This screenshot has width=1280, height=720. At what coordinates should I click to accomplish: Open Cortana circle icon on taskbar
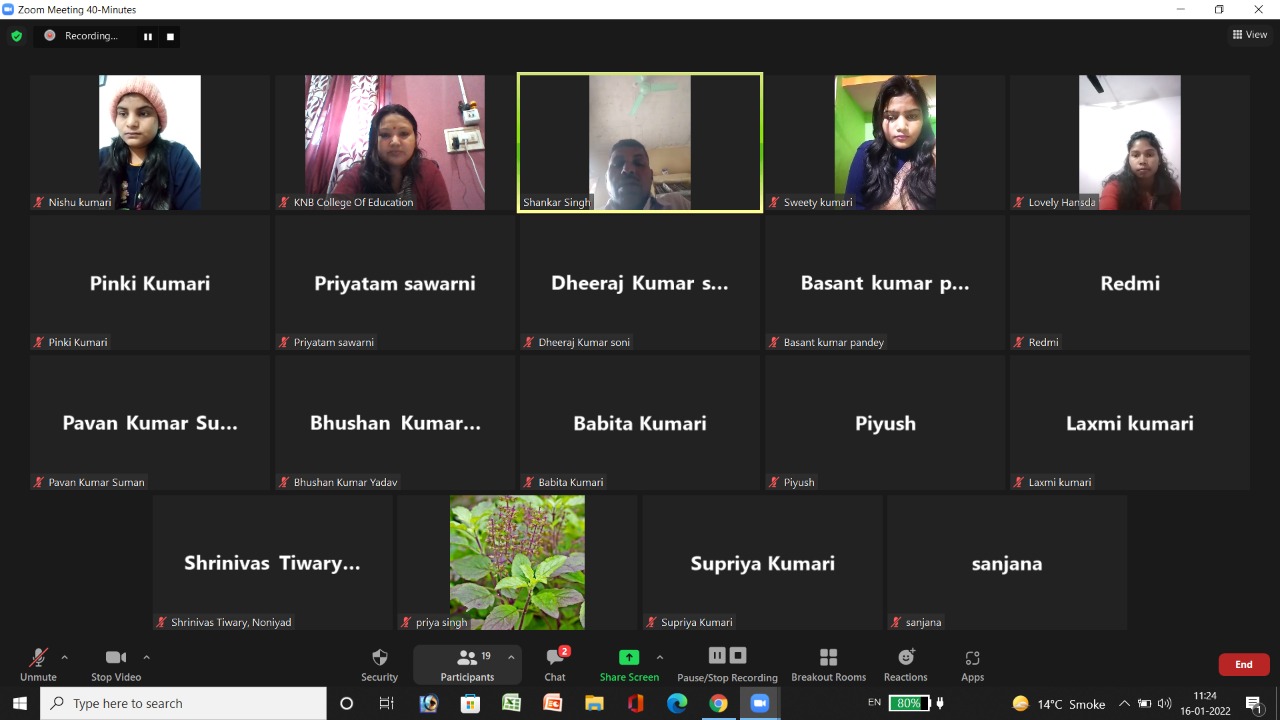point(347,703)
